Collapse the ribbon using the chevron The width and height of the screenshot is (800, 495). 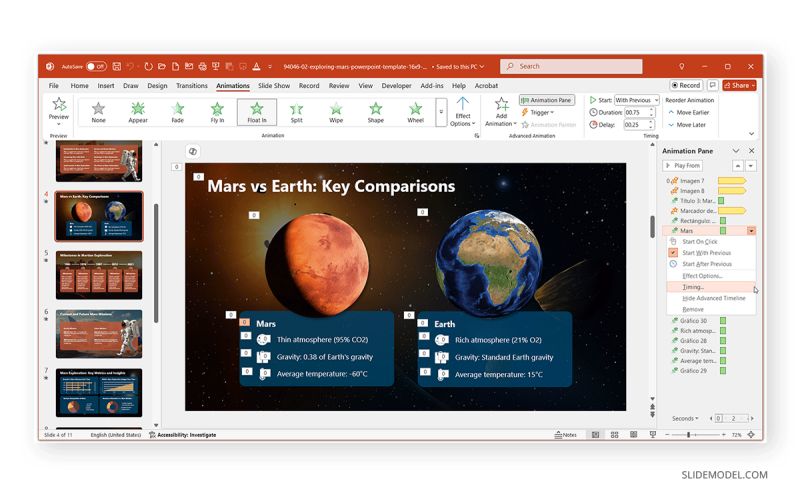pos(752,134)
